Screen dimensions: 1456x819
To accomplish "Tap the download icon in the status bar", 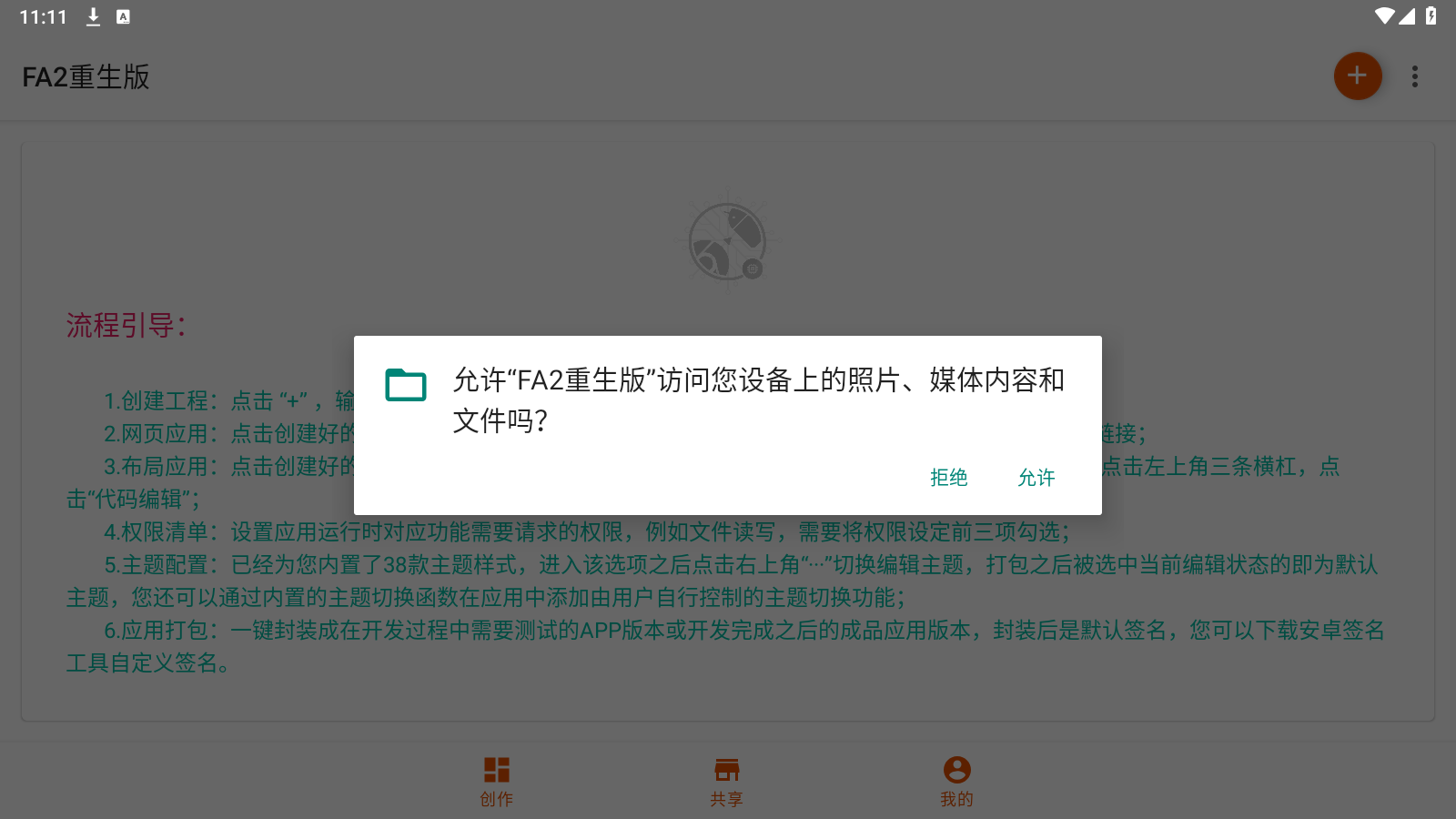I will 93,16.
